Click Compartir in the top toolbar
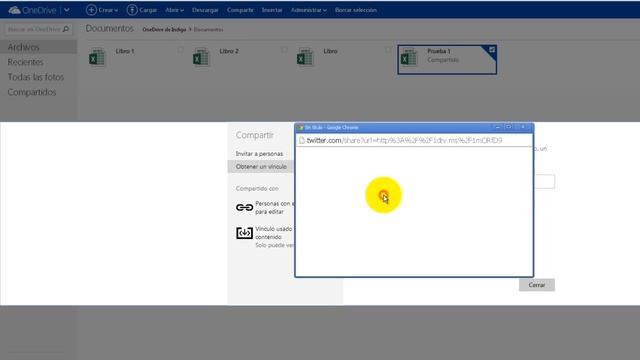Screen dimensions: 640x360 (x=240, y=10)
